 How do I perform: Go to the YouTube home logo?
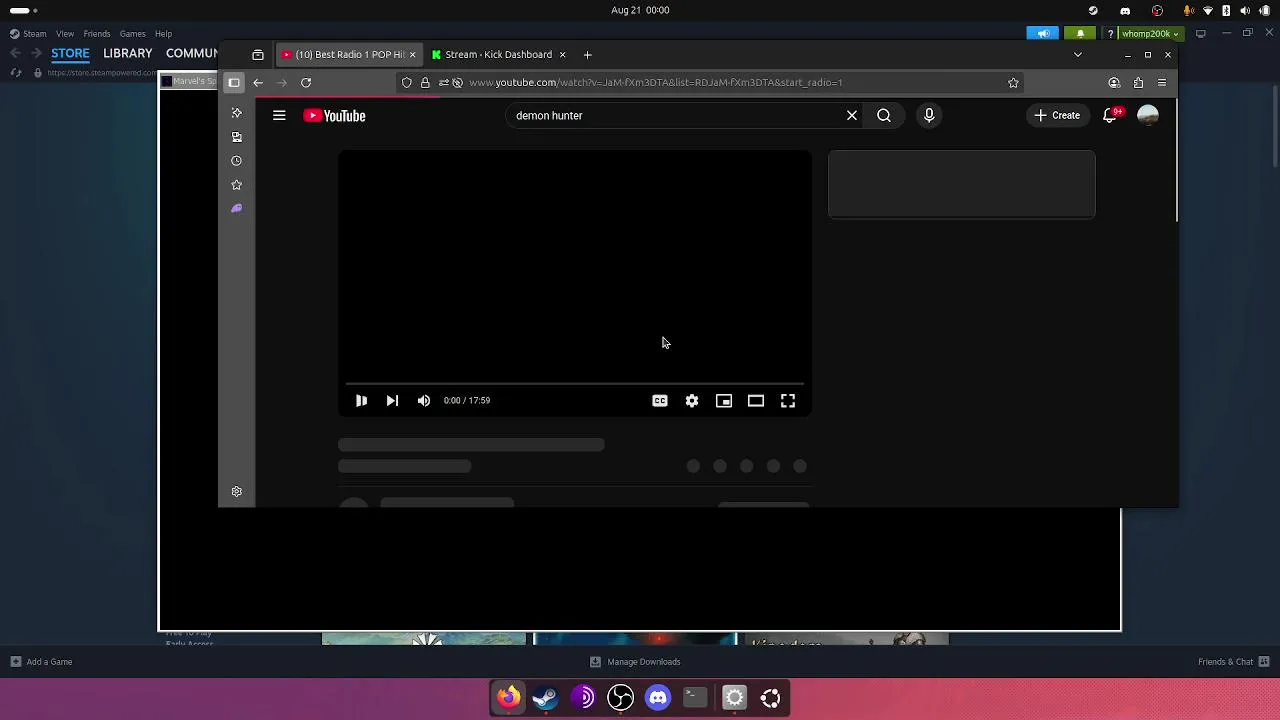tap(335, 116)
